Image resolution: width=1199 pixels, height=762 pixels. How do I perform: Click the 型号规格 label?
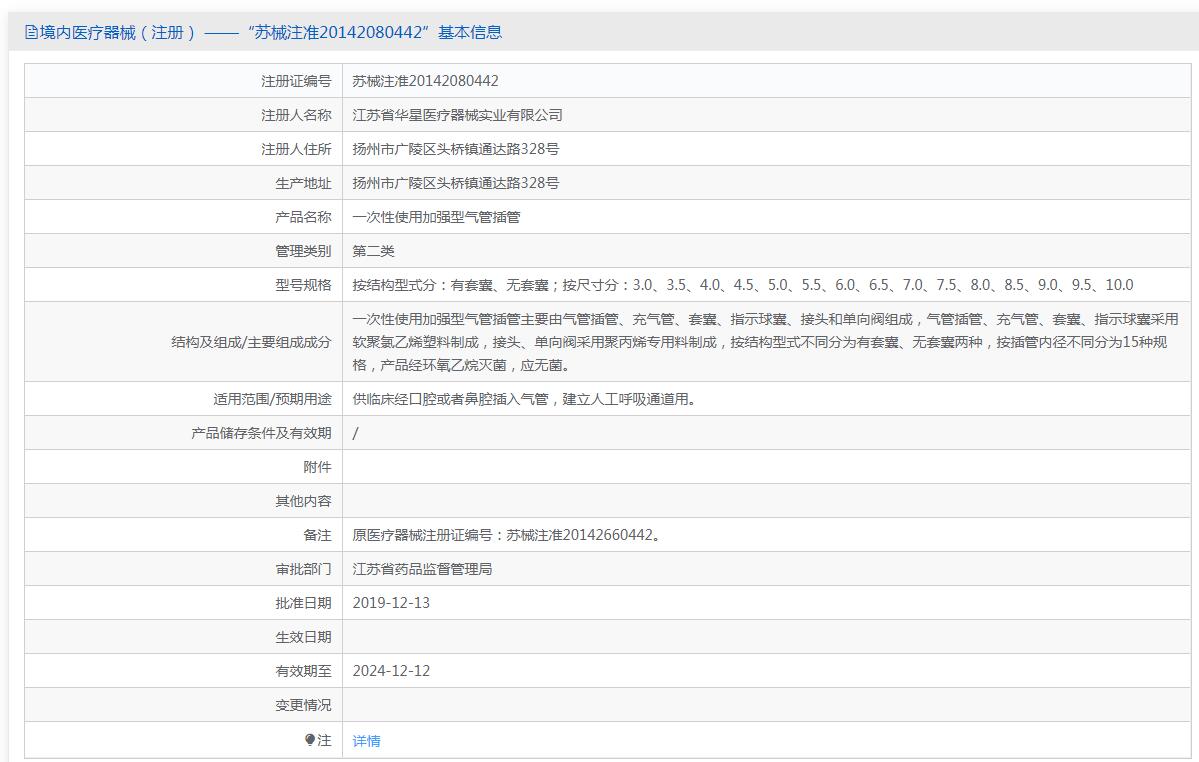[304, 285]
